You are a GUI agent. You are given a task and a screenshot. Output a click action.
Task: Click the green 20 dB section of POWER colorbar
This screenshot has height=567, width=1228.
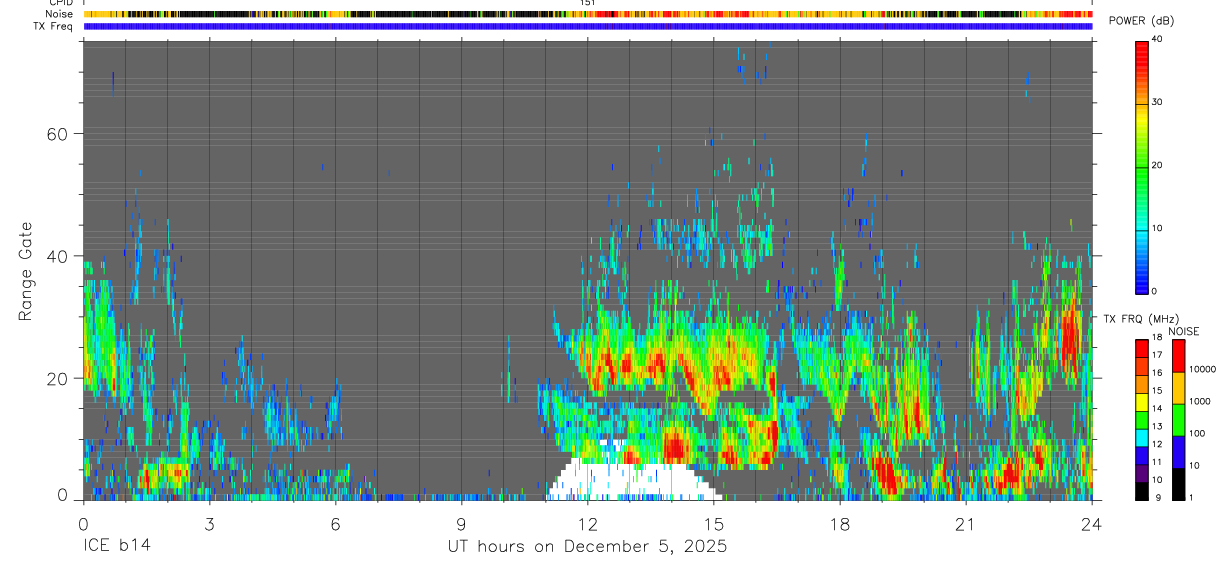[1142, 166]
